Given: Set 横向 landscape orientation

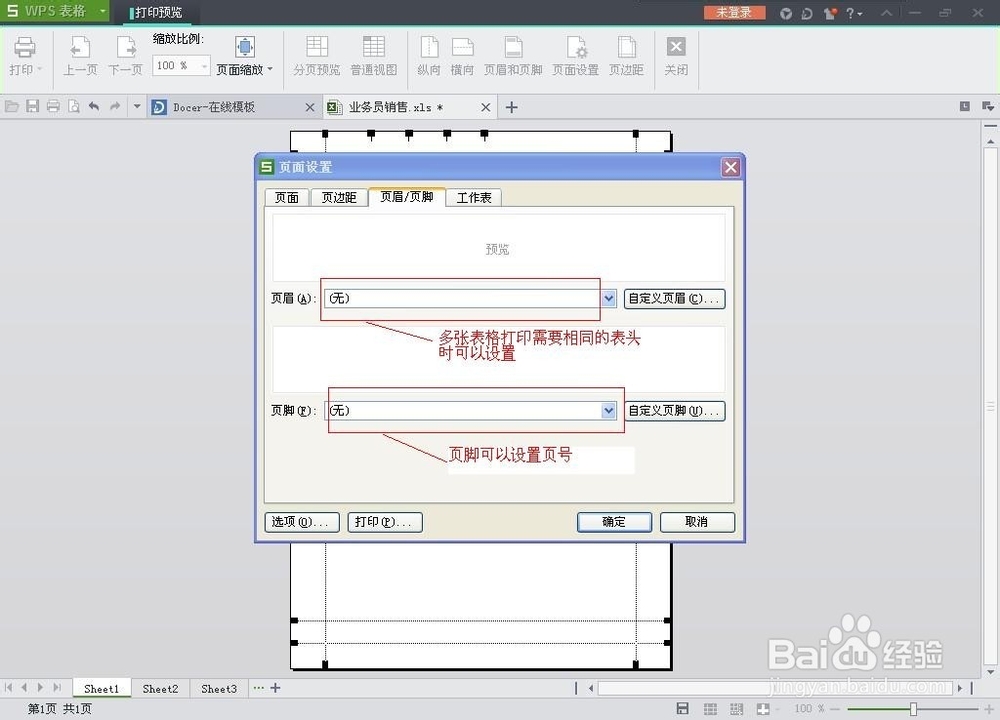Looking at the screenshot, I should point(462,57).
